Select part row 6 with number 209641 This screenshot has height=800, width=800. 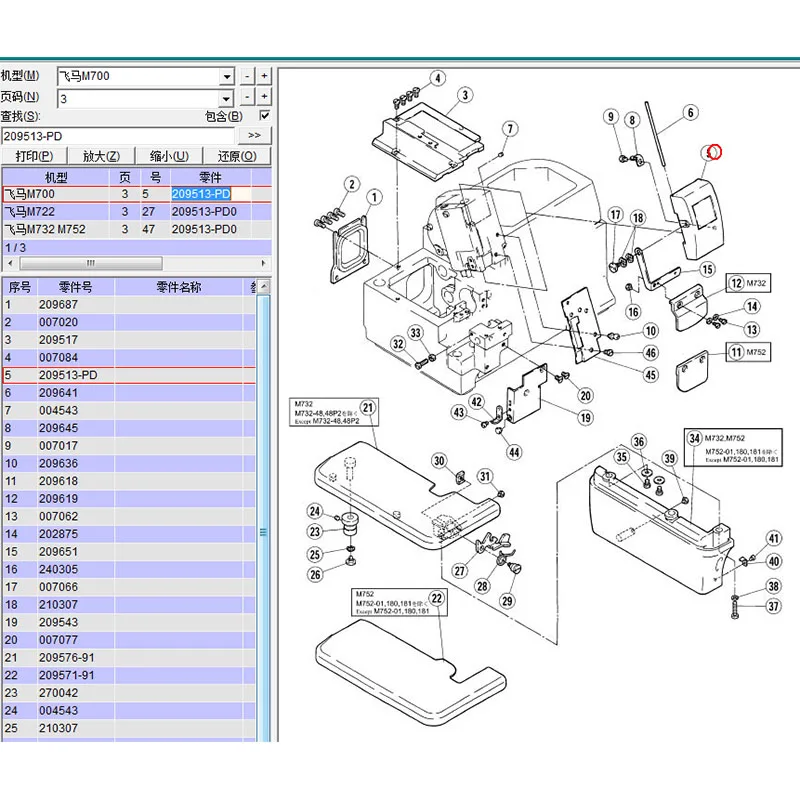[x=129, y=393]
